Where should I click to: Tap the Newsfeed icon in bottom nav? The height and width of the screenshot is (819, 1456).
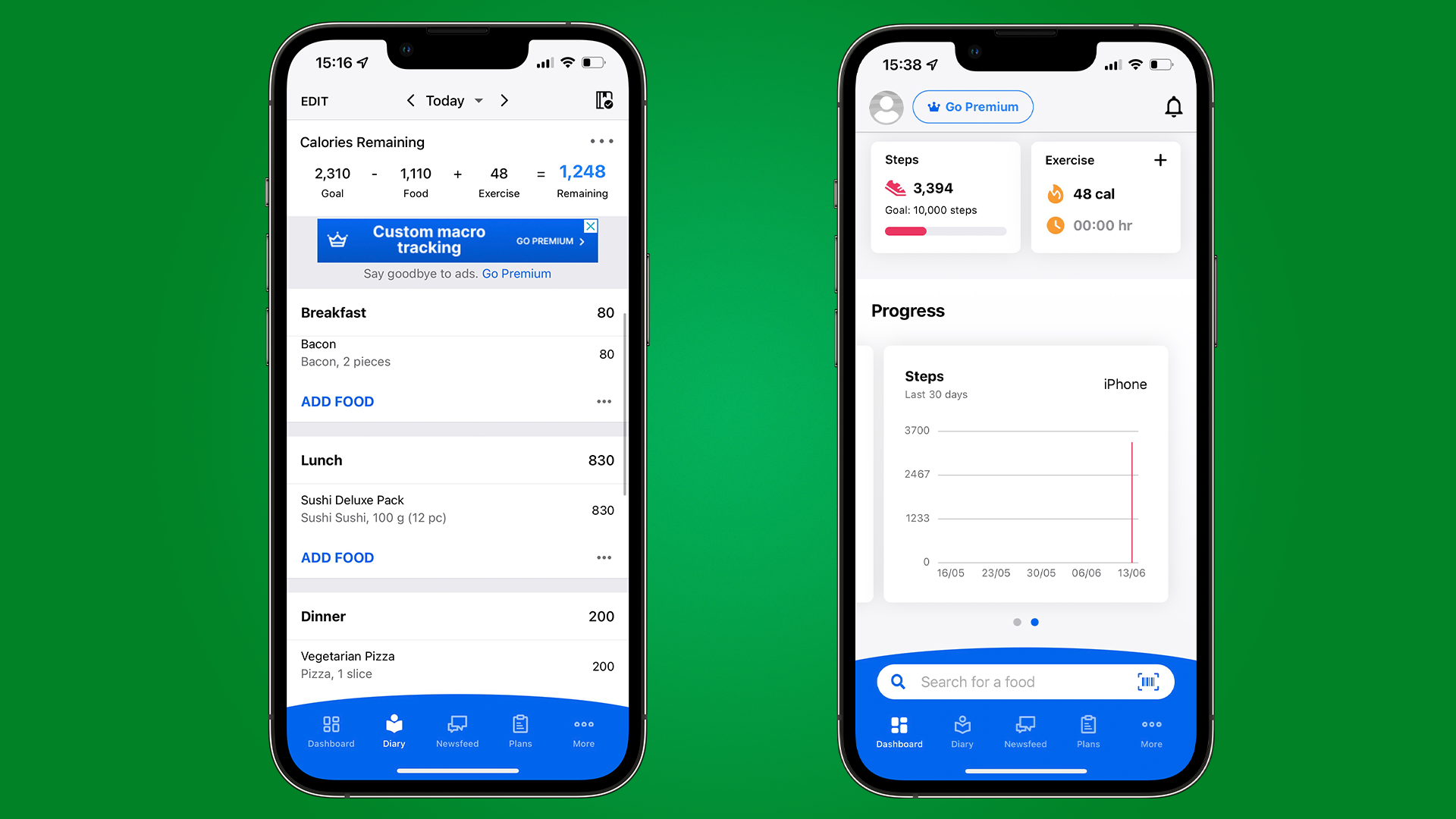pyautogui.click(x=455, y=730)
